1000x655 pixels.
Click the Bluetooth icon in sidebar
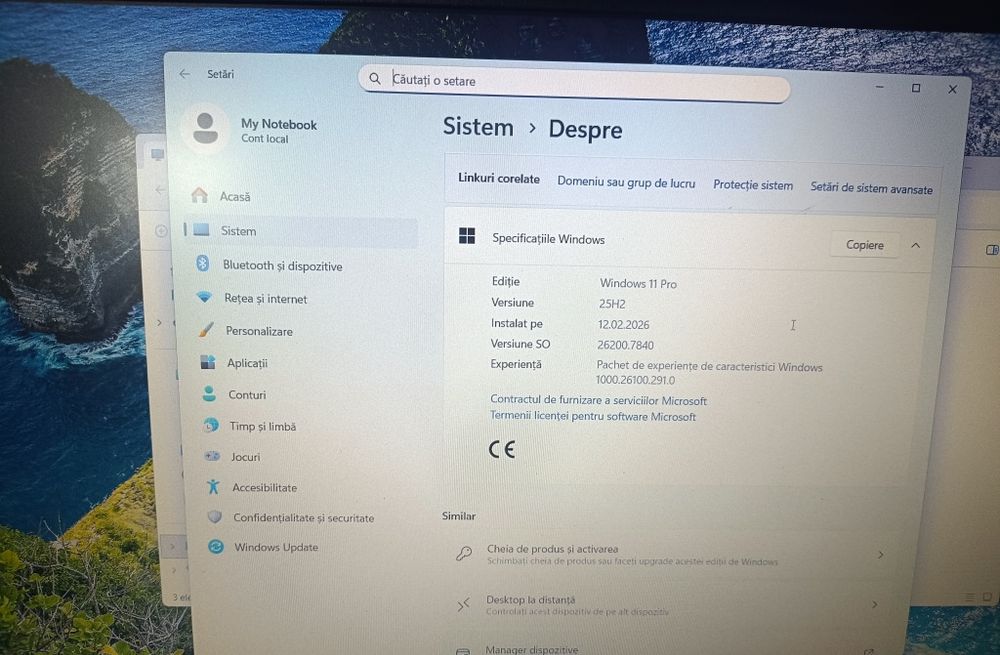(203, 263)
